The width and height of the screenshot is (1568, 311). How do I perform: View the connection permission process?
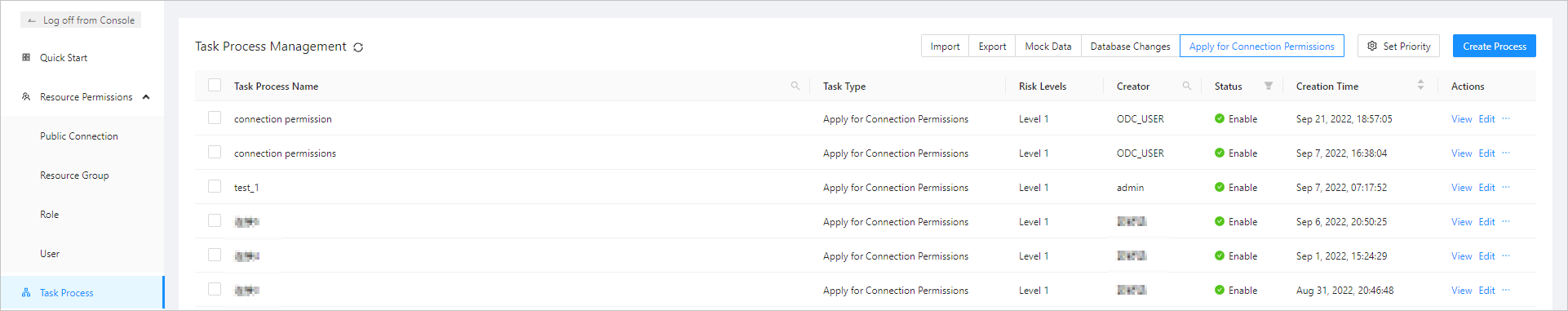pos(1461,119)
